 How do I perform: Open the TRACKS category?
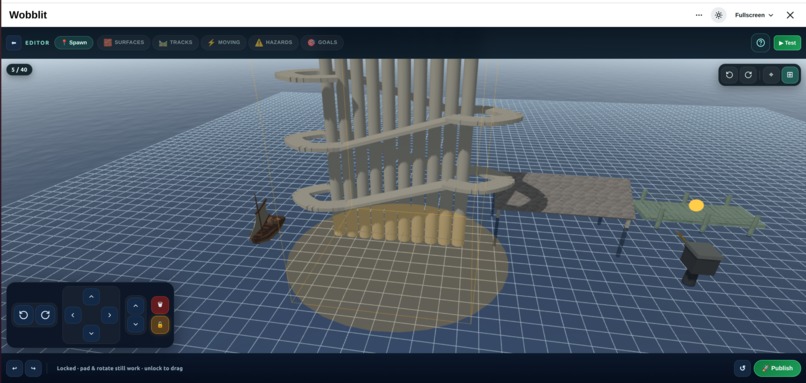point(175,43)
